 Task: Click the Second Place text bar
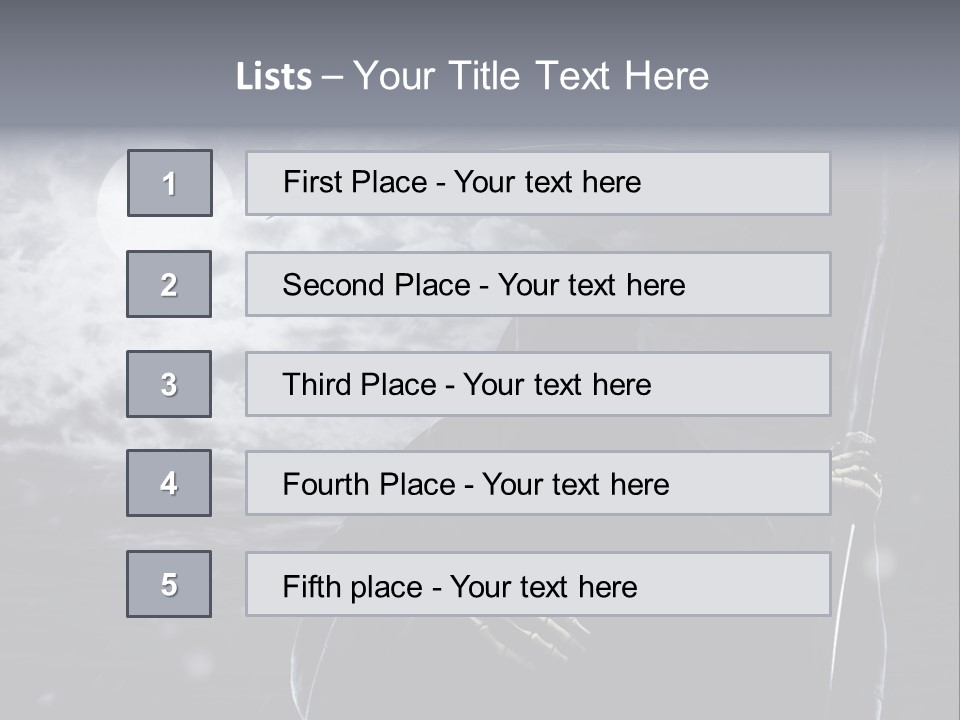point(538,284)
